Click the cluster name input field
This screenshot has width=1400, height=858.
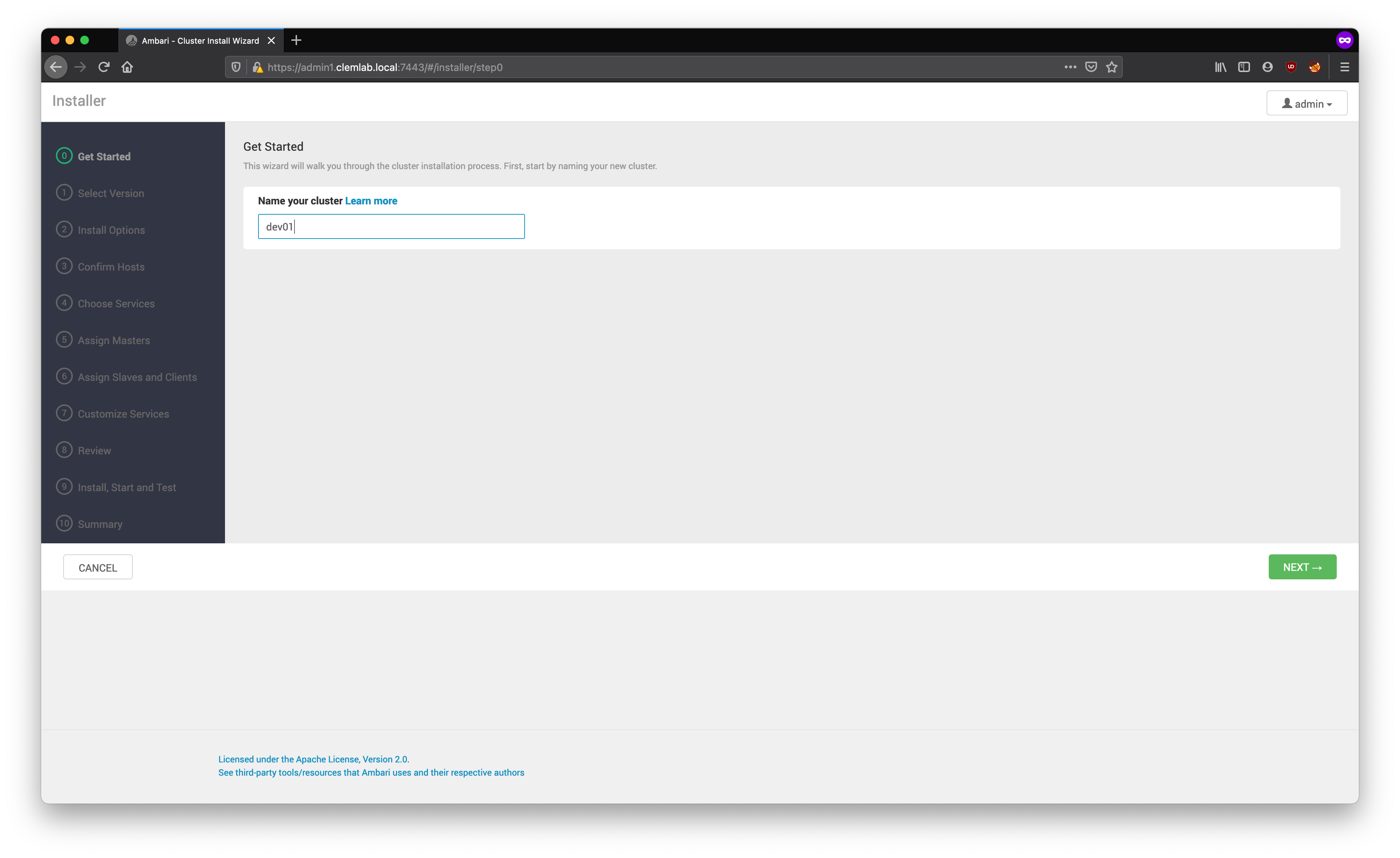(391, 227)
